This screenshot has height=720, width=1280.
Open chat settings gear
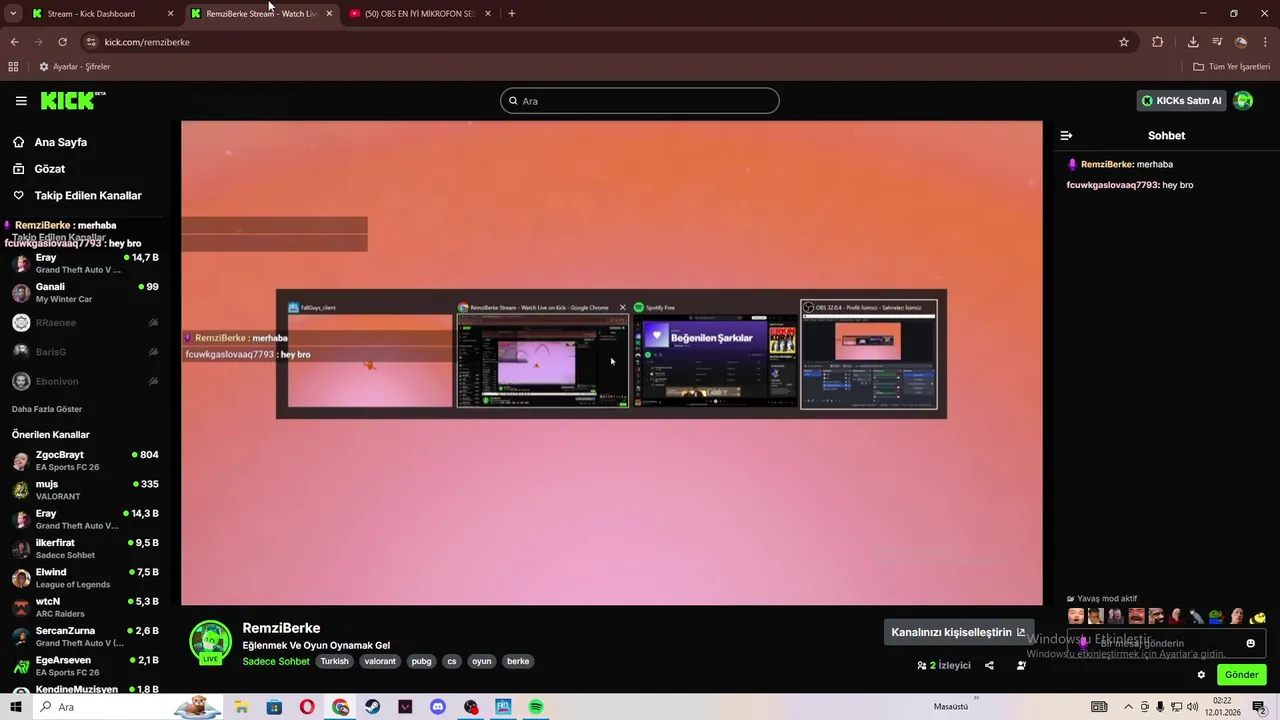click(1201, 675)
